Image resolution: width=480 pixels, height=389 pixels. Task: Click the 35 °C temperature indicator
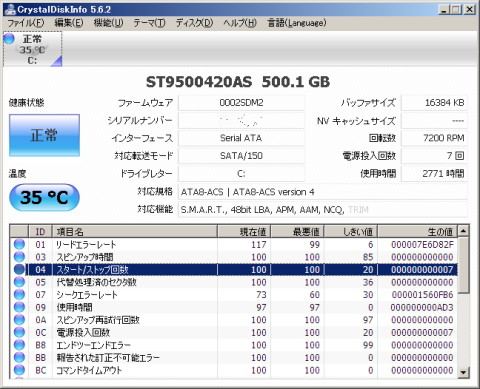[x=44, y=197]
